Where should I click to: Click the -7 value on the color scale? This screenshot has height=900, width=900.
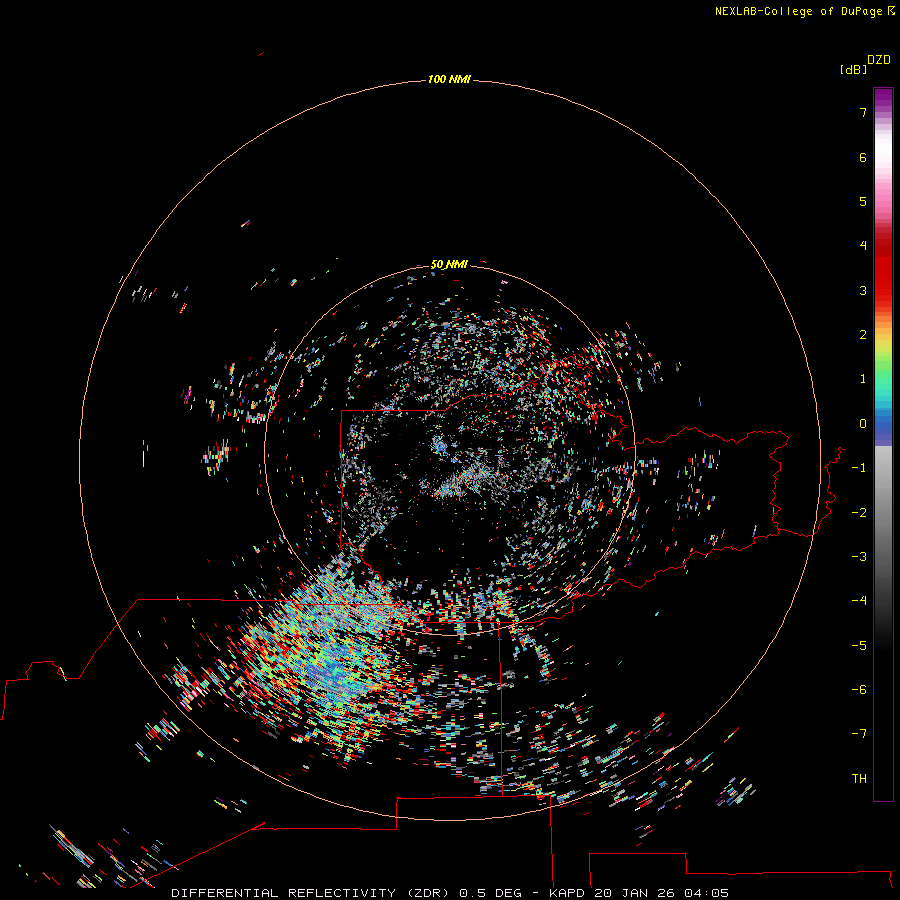click(859, 734)
